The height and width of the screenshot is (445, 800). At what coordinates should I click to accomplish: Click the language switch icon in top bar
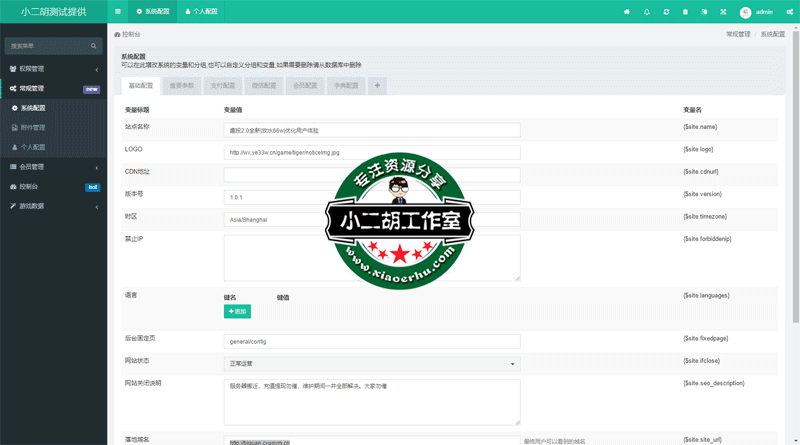pos(704,12)
